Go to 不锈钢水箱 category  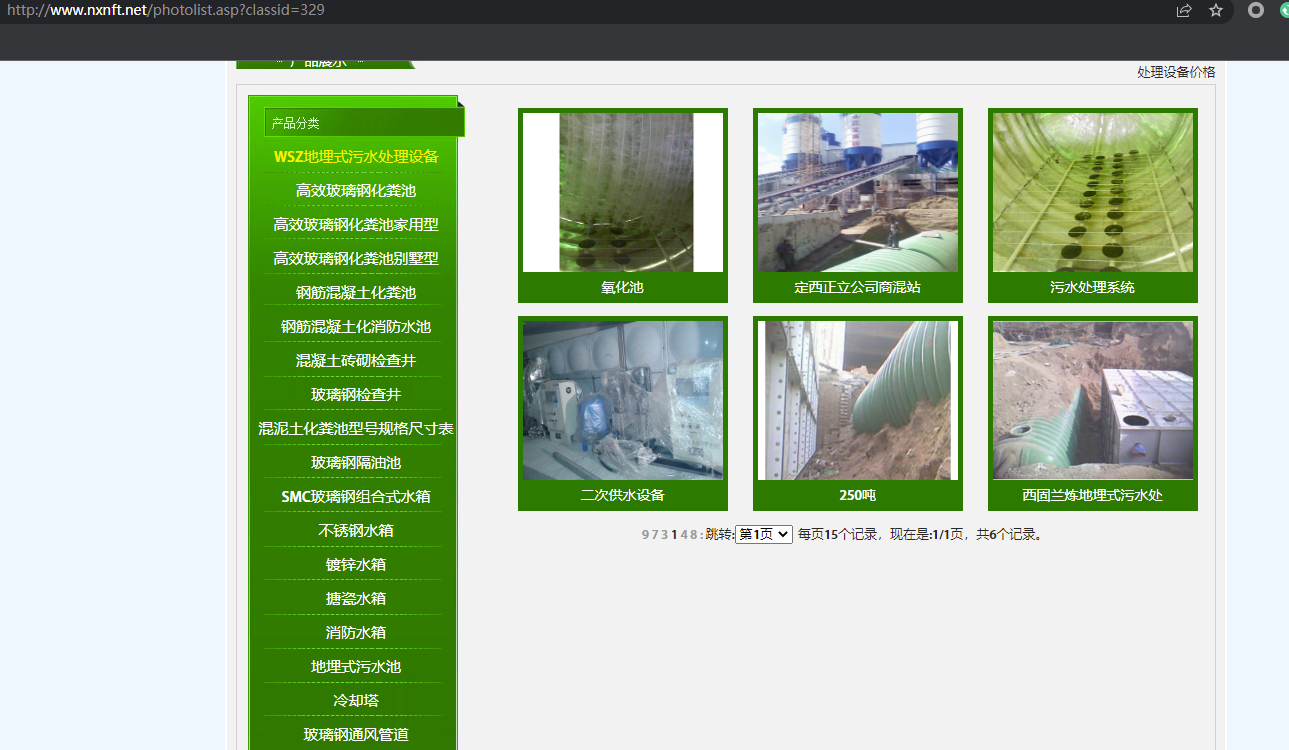pos(356,531)
